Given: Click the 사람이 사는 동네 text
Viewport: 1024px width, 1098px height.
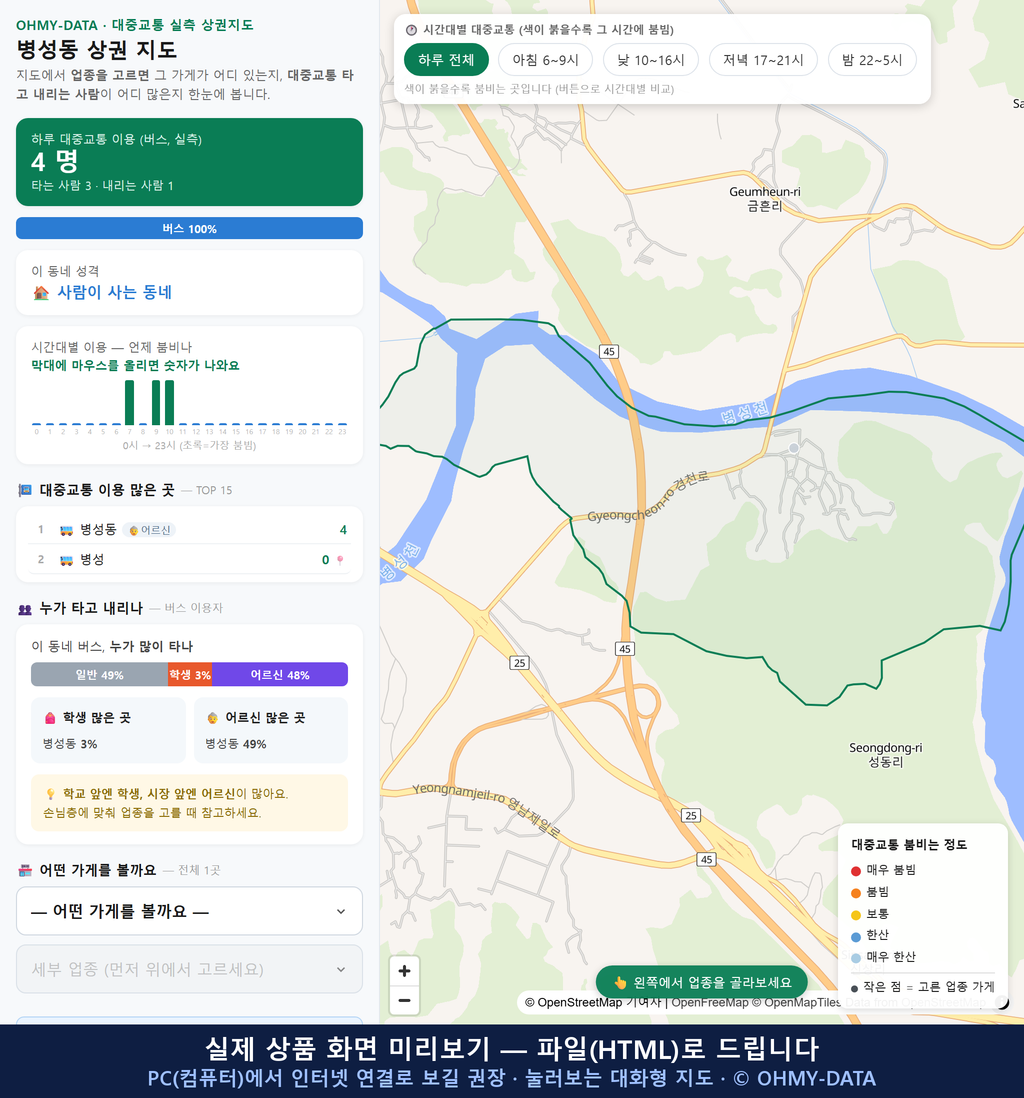Looking at the screenshot, I should [114, 292].
